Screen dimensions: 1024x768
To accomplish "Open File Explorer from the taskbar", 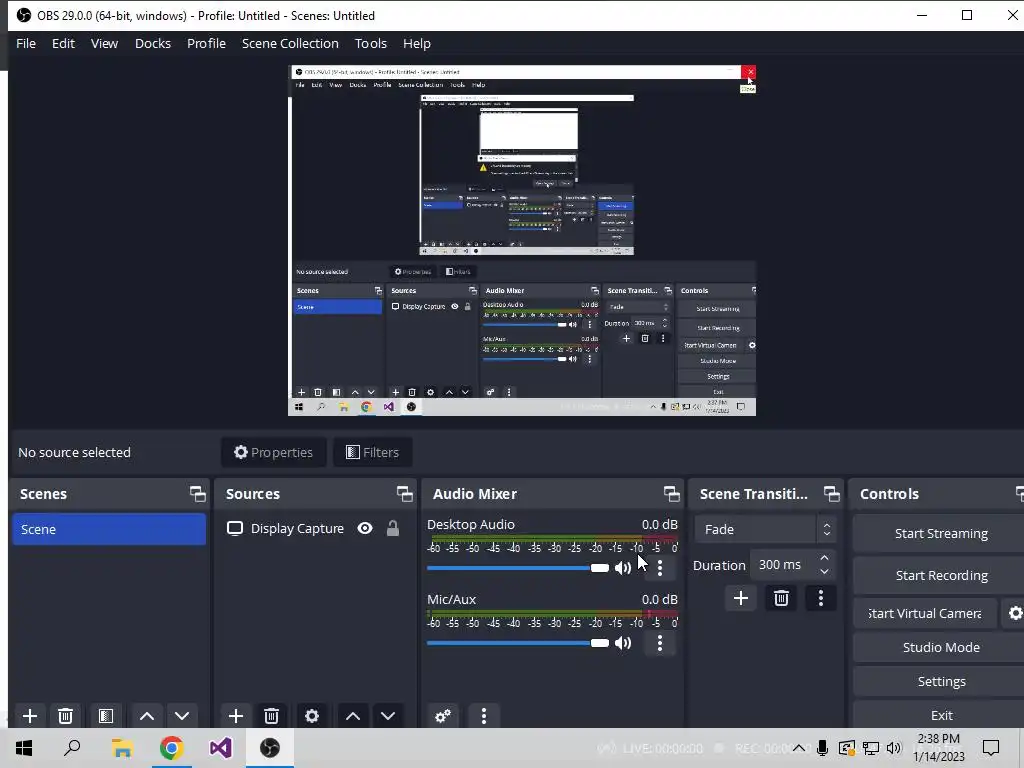I will pyautogui.click(x=122, y=748).
